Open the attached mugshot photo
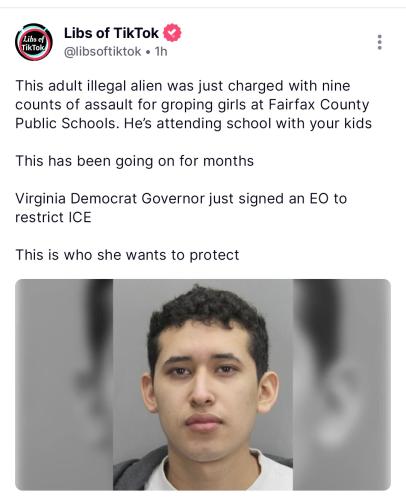 203,384
